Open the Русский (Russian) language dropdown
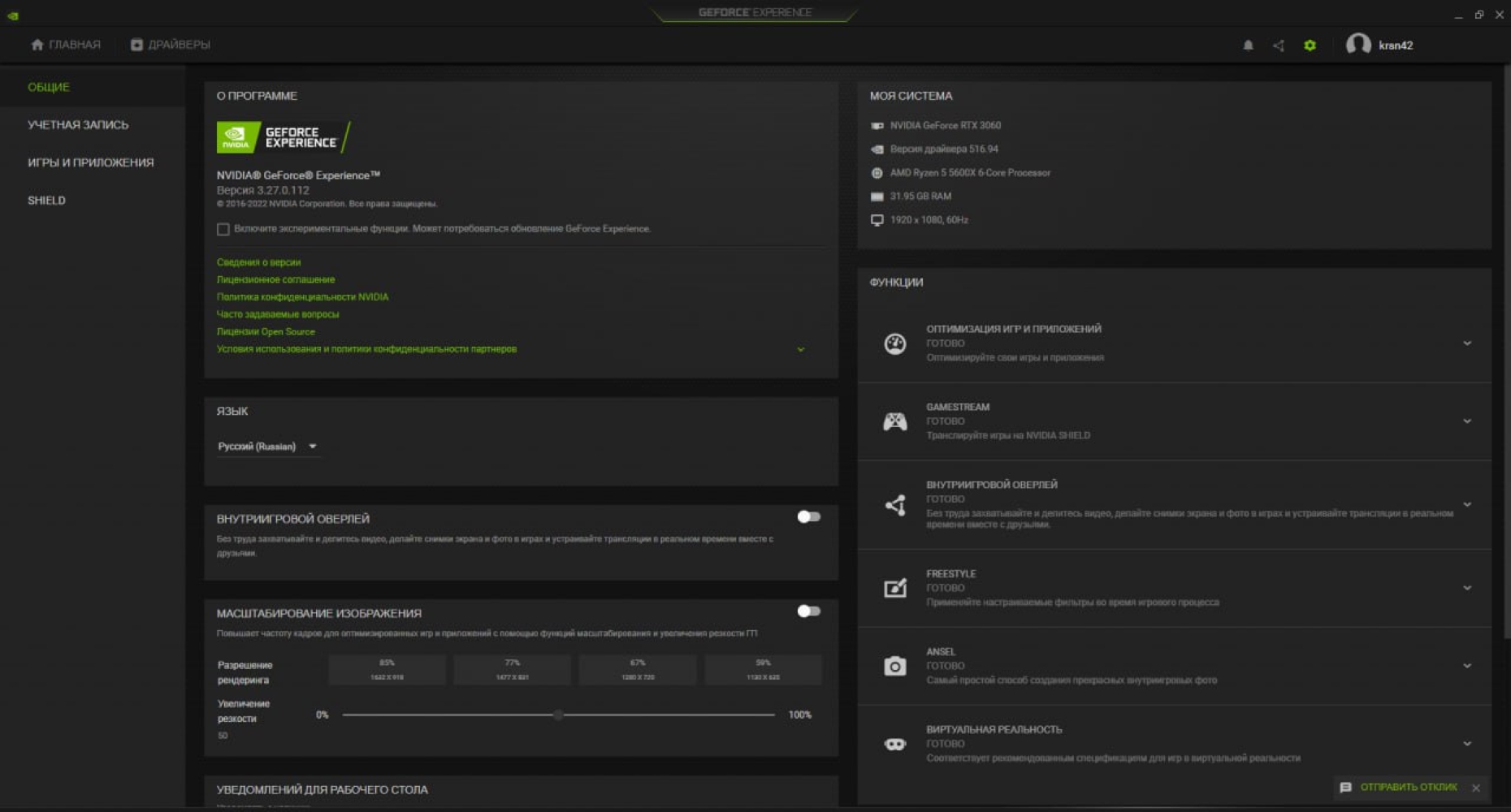This screenshot has width=1511, height=812. tap(267, 447)
